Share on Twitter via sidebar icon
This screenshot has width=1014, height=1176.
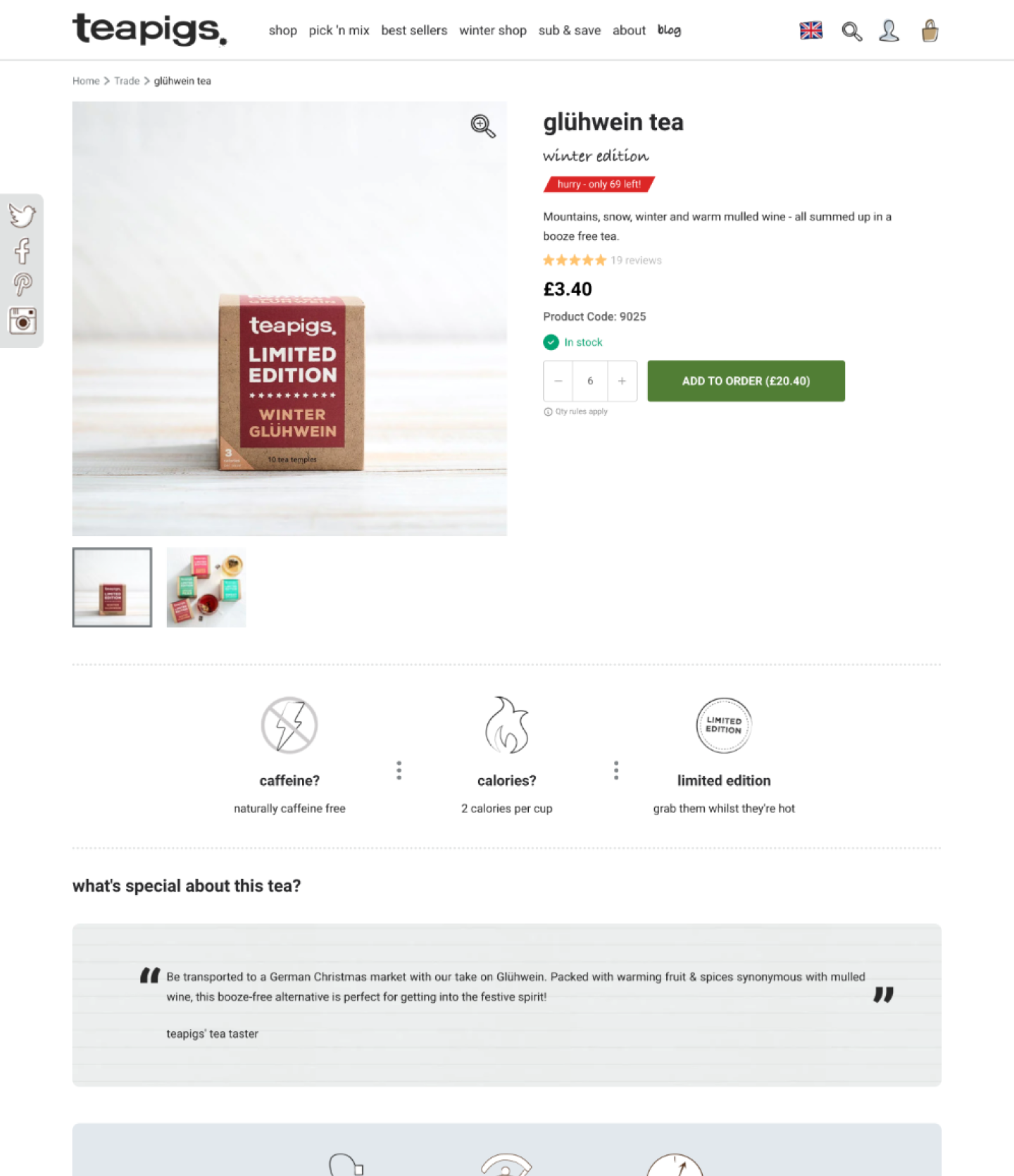pos(22,215)
